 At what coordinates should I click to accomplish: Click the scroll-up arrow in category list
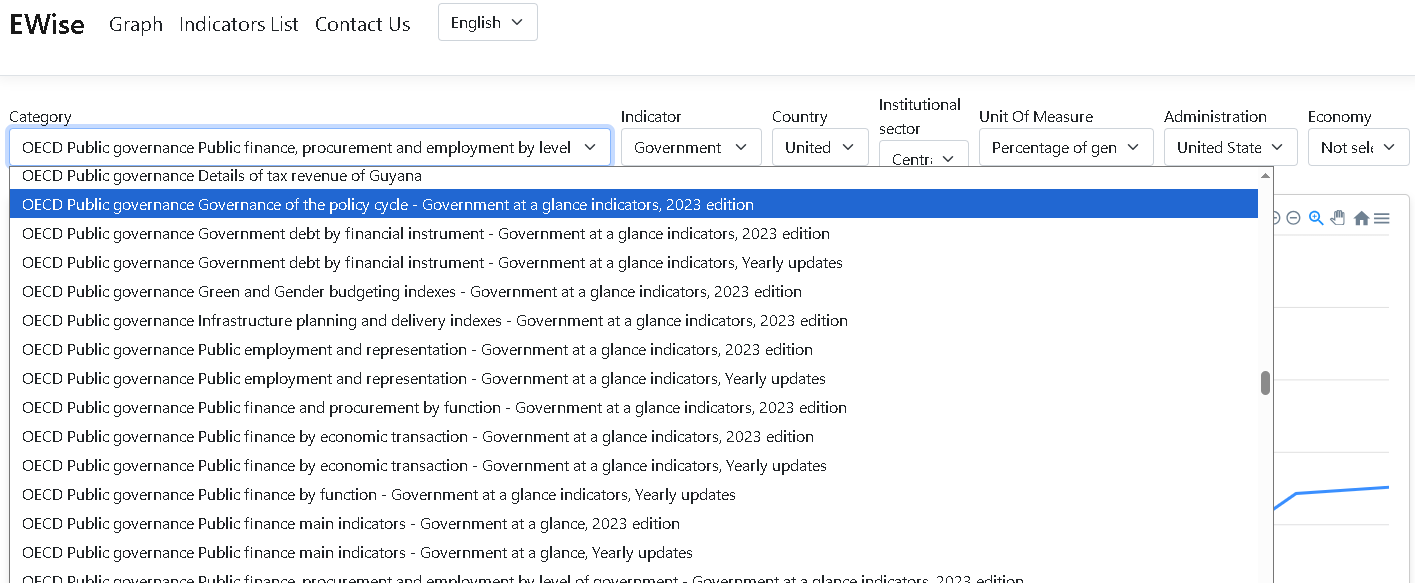click(1265, 175)
